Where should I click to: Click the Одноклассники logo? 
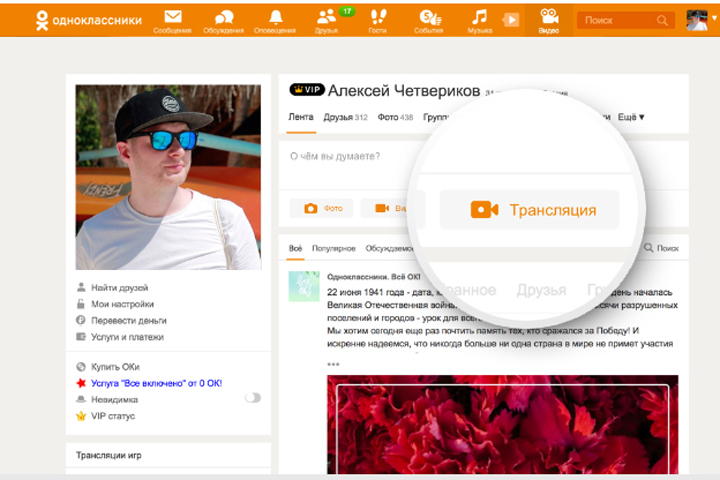click(88, 20)
